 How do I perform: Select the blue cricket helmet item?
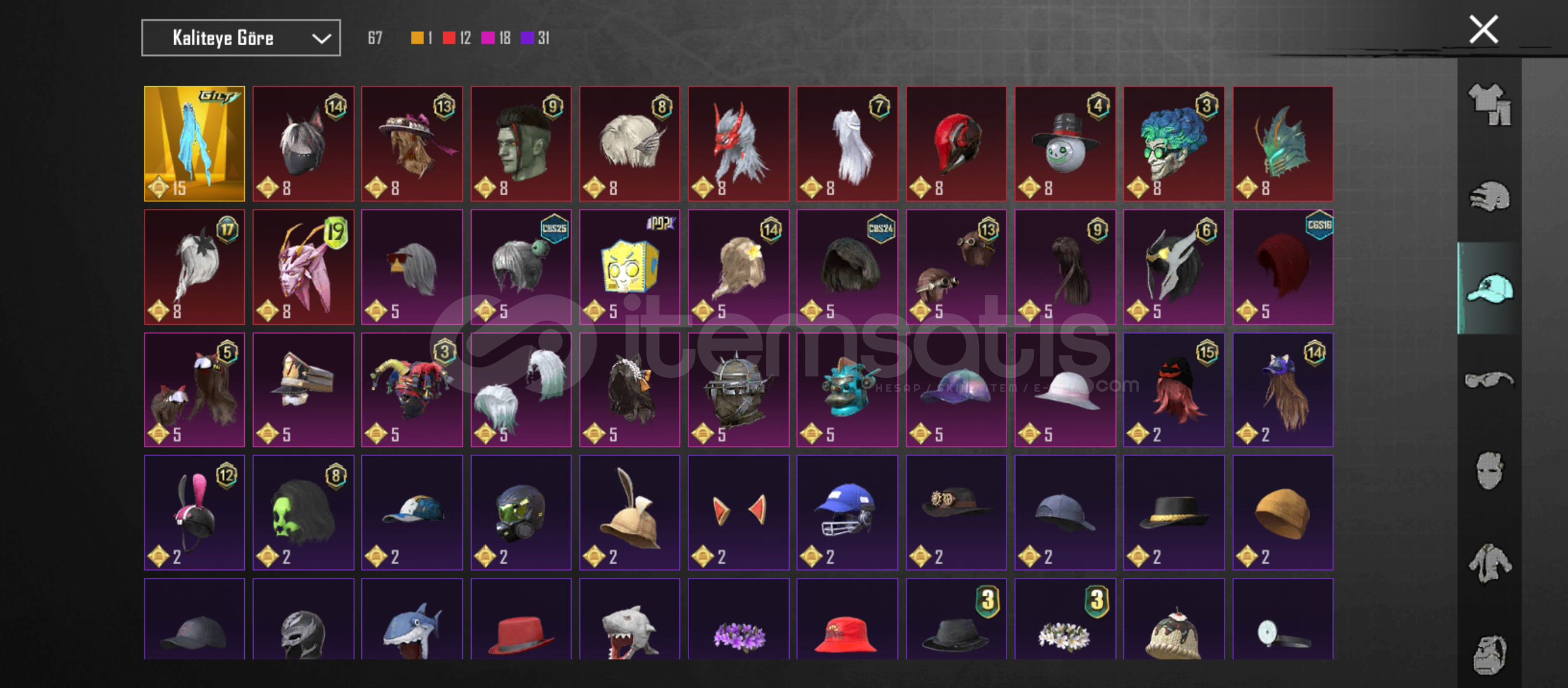[847, 512]
